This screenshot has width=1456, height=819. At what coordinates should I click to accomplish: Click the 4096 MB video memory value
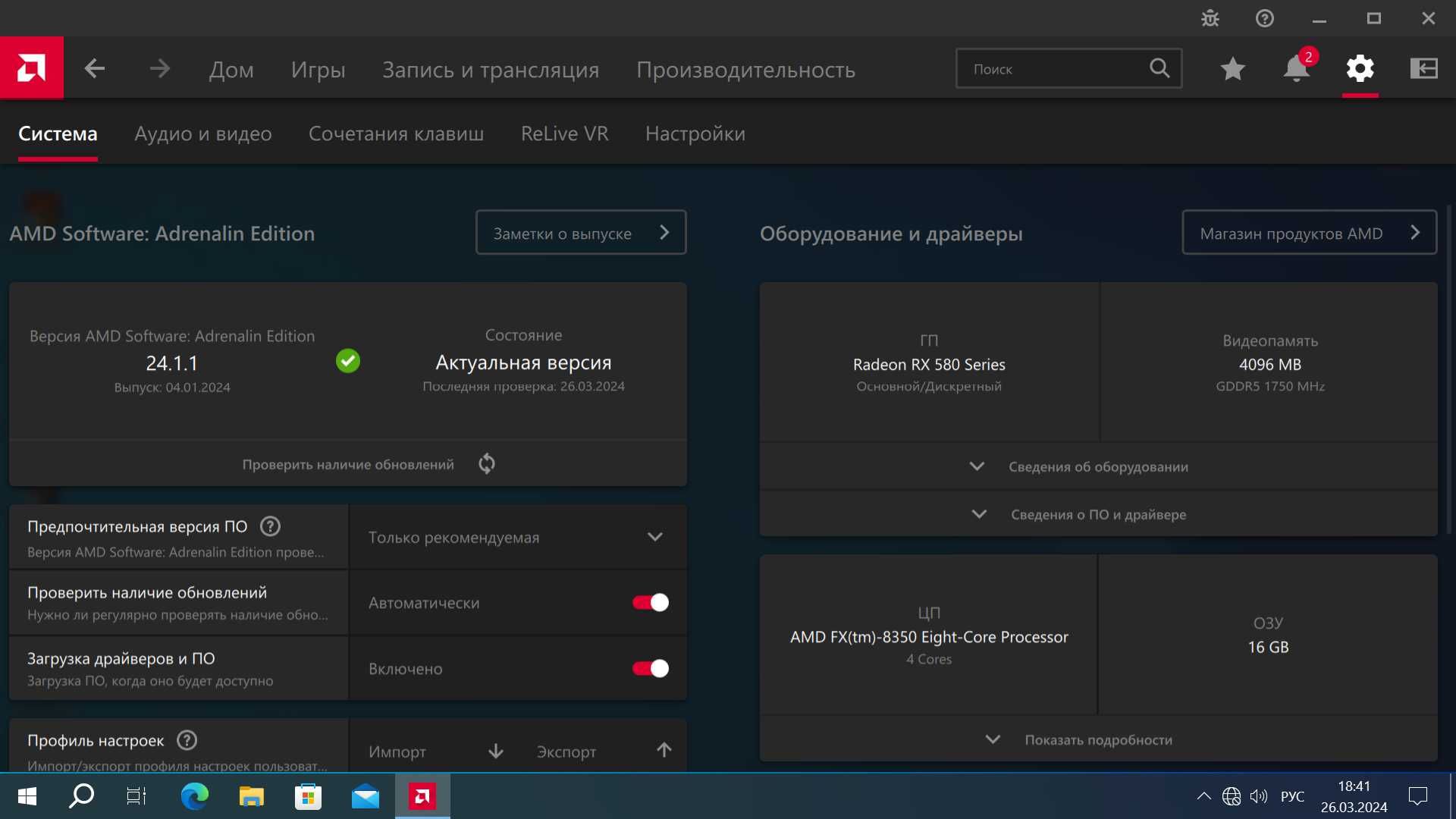(x=1269, y=364)
